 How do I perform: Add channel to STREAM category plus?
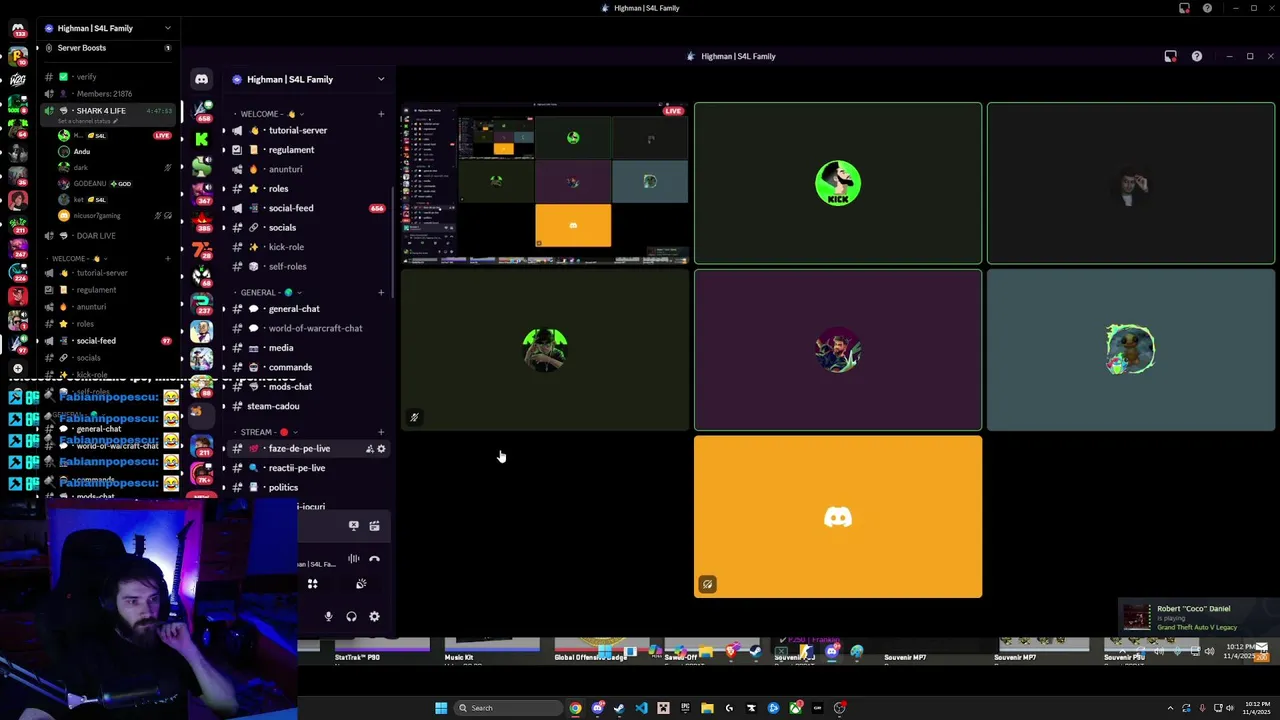(381, 432)
